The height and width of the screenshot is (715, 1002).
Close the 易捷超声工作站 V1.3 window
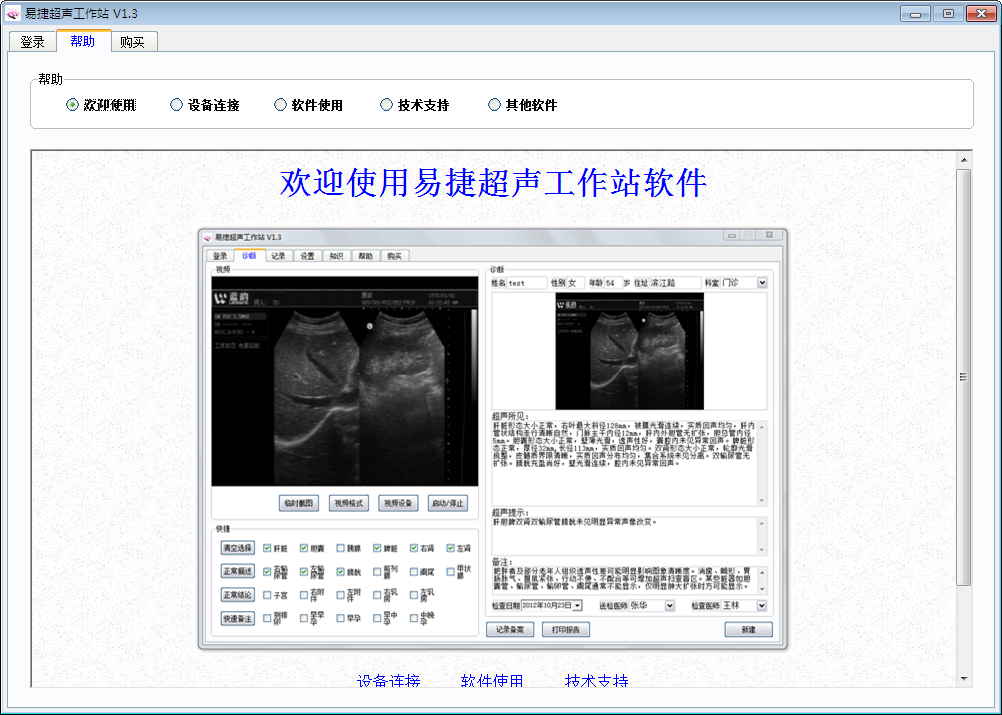(x=981, y=13)
